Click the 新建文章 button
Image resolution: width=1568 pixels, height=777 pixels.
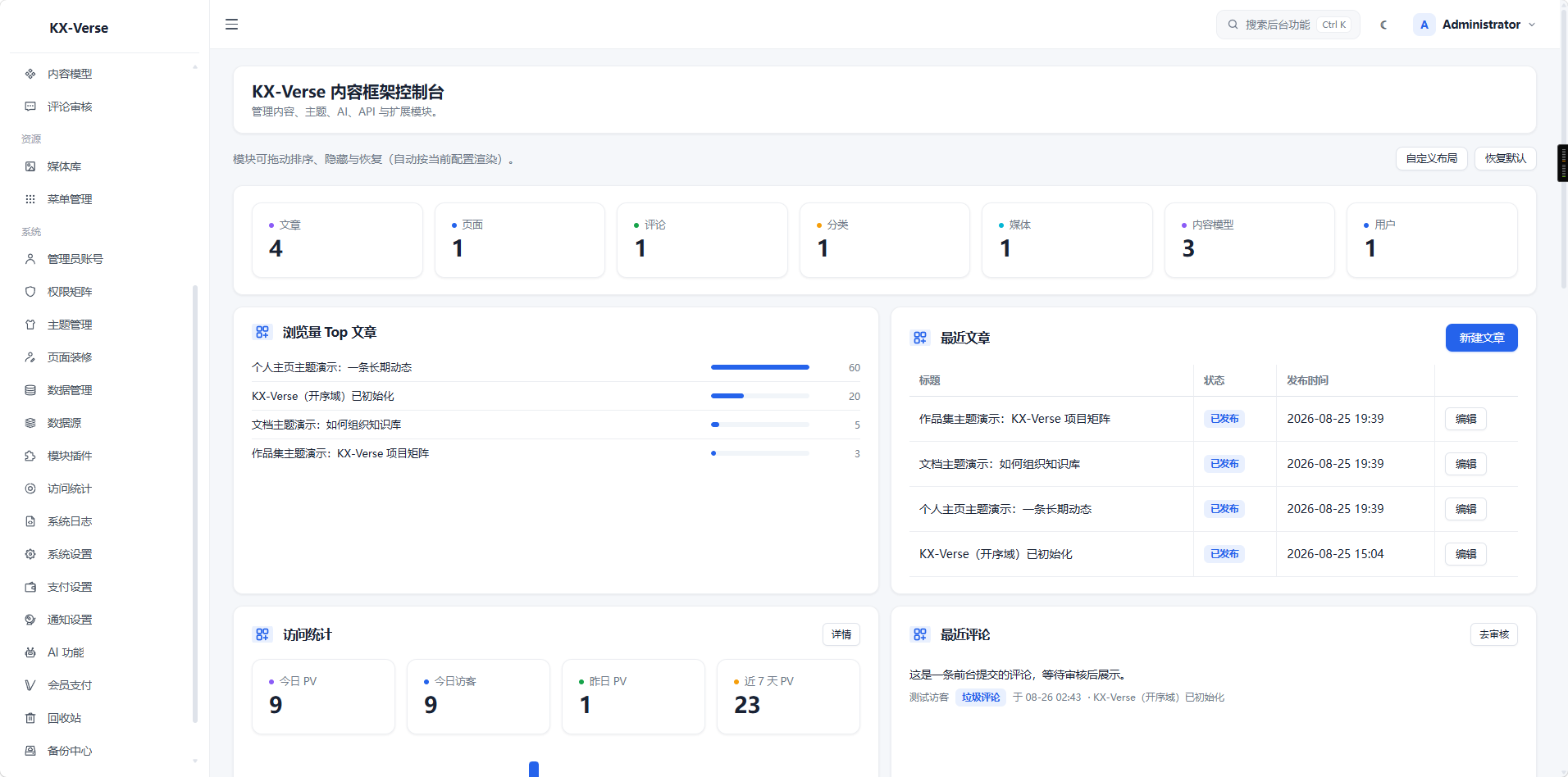1481,338
